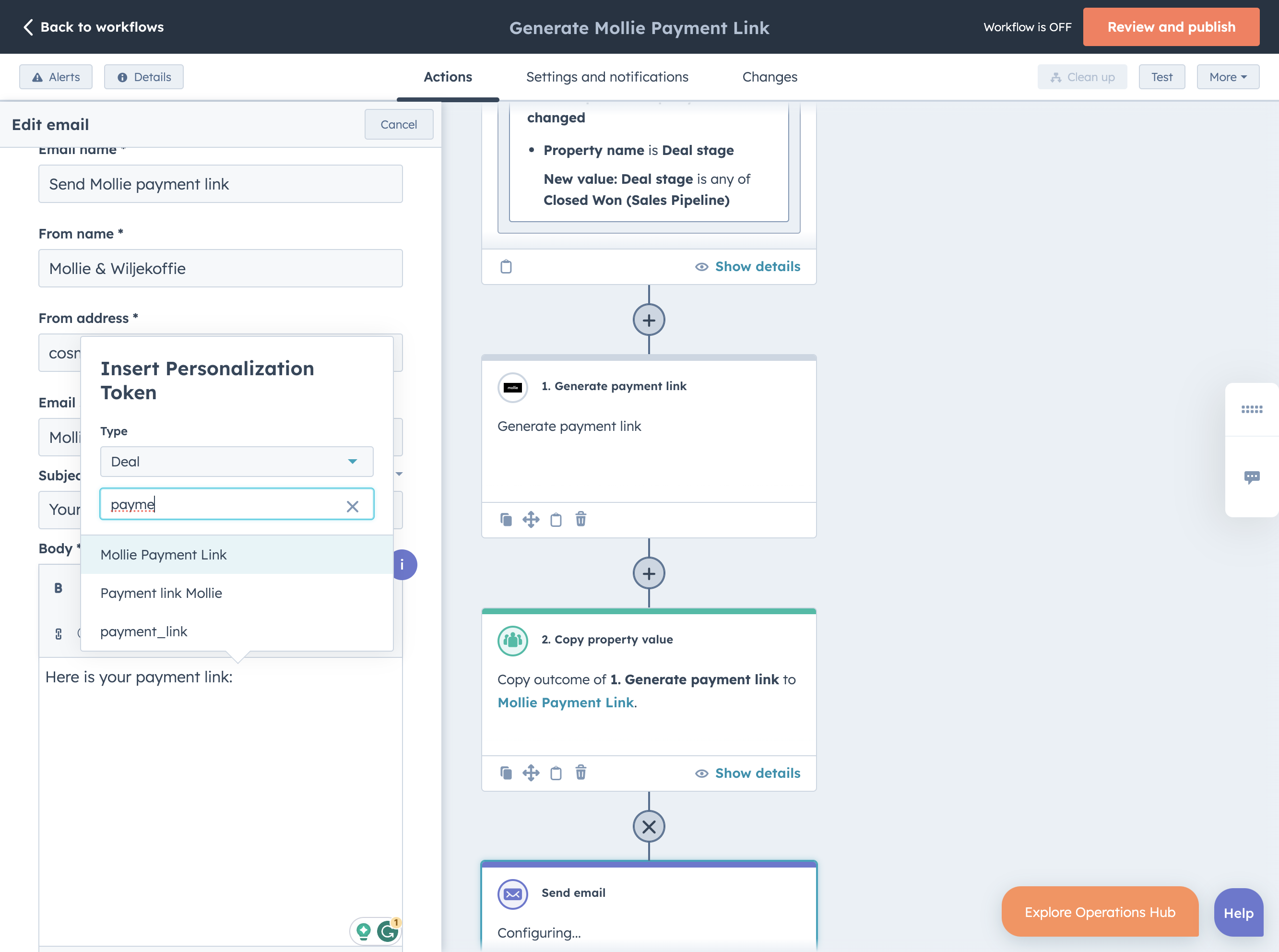Clone the Generate payment link action

click(506, 519)
